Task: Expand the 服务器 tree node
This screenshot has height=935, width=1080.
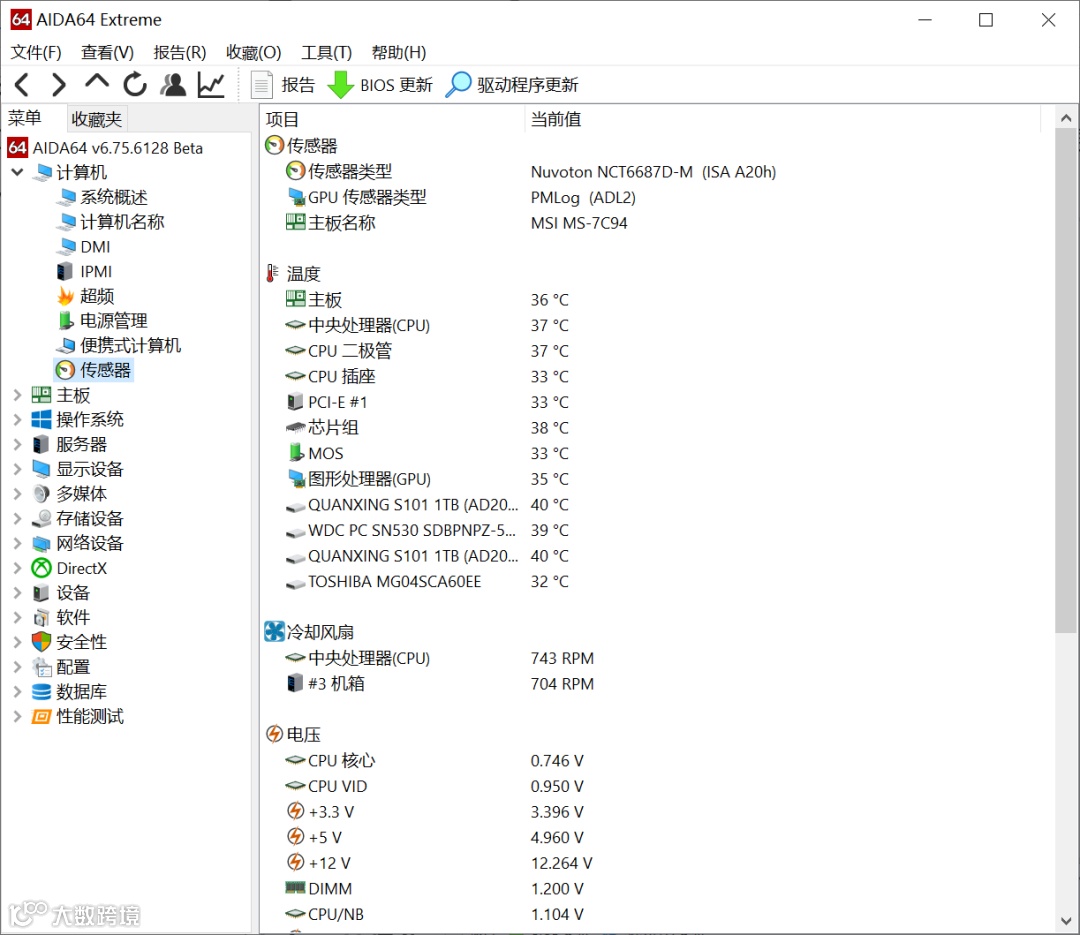Action: pos(17,444)
